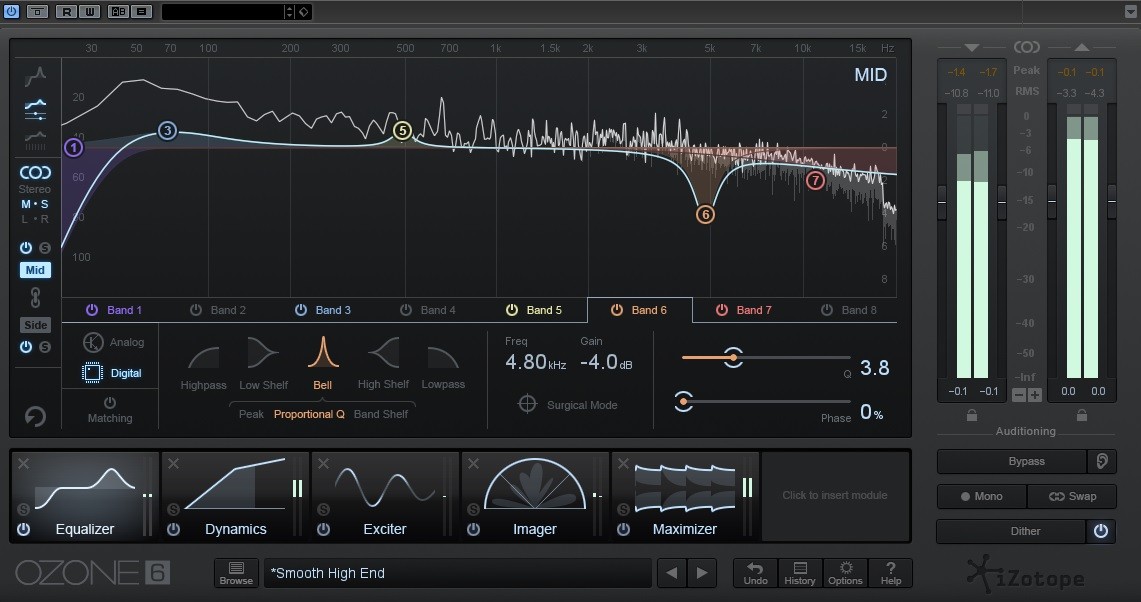
Task: Open the Band 5 tab
Action: [536, 310]
